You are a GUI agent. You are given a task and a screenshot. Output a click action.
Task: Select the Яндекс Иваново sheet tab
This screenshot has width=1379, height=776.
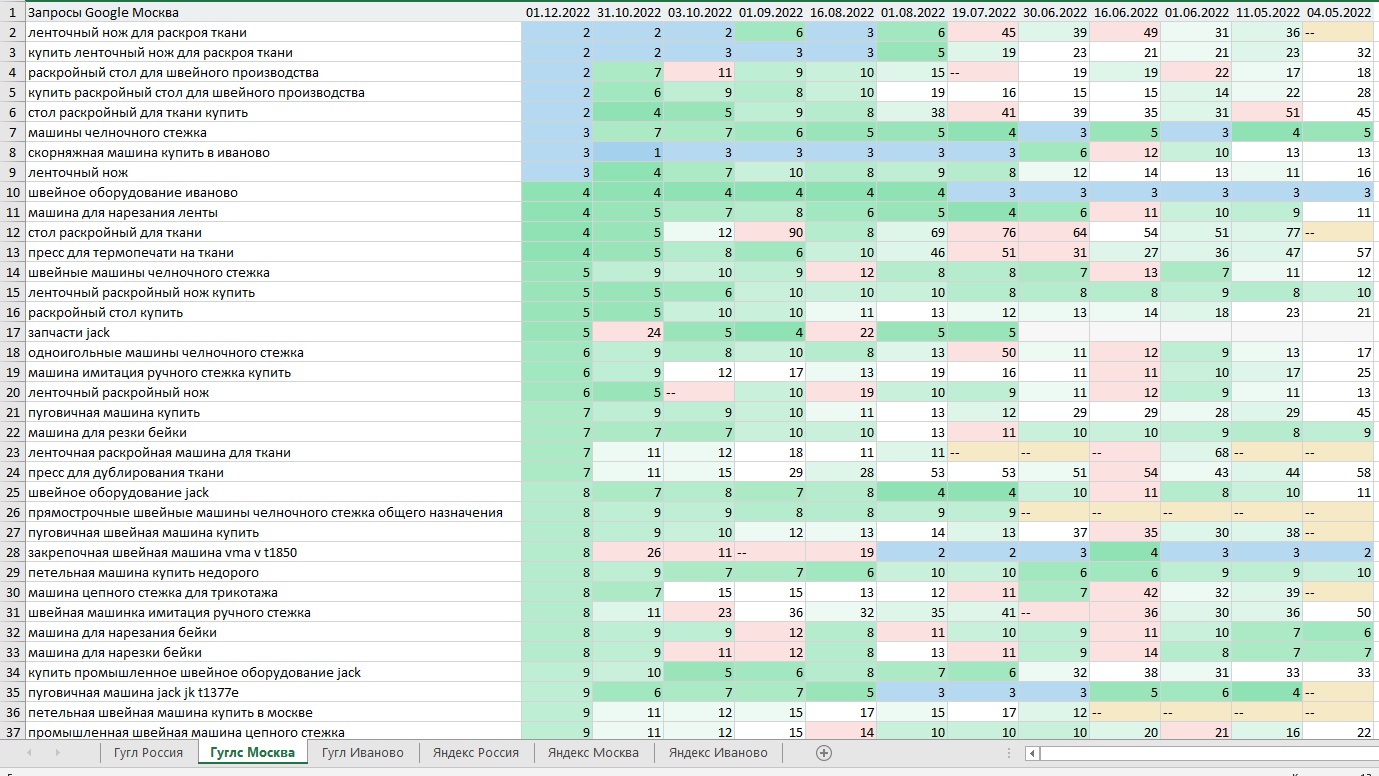click(x=718, y=753)
